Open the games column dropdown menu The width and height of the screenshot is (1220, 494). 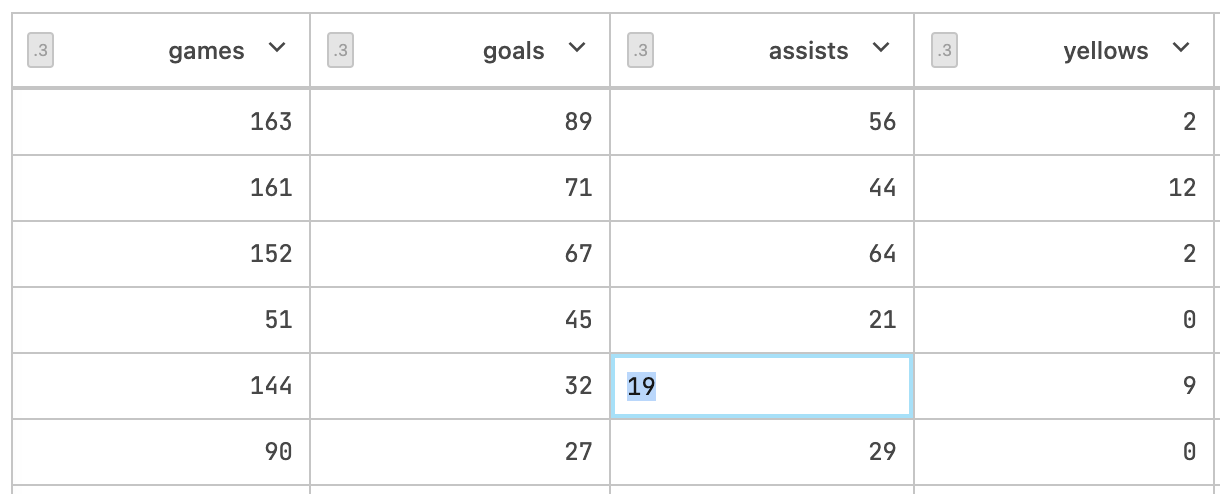click(278, 48)
